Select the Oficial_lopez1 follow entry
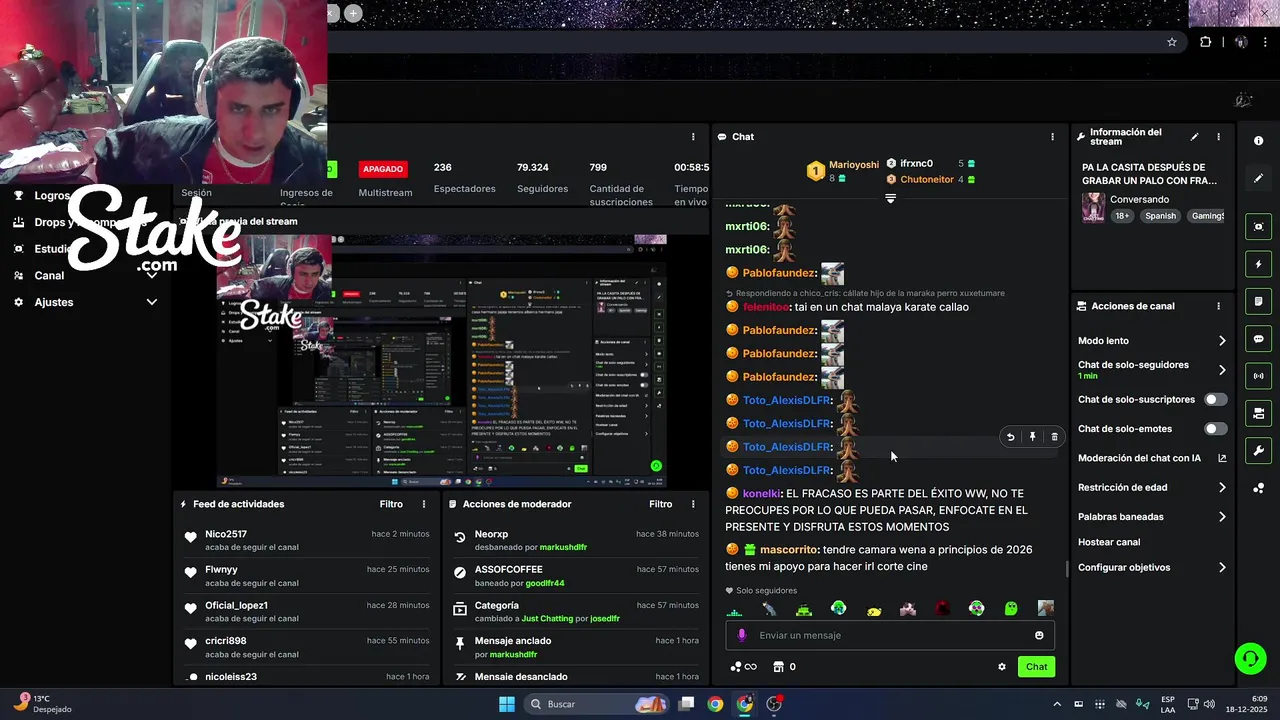 [305, 611]
